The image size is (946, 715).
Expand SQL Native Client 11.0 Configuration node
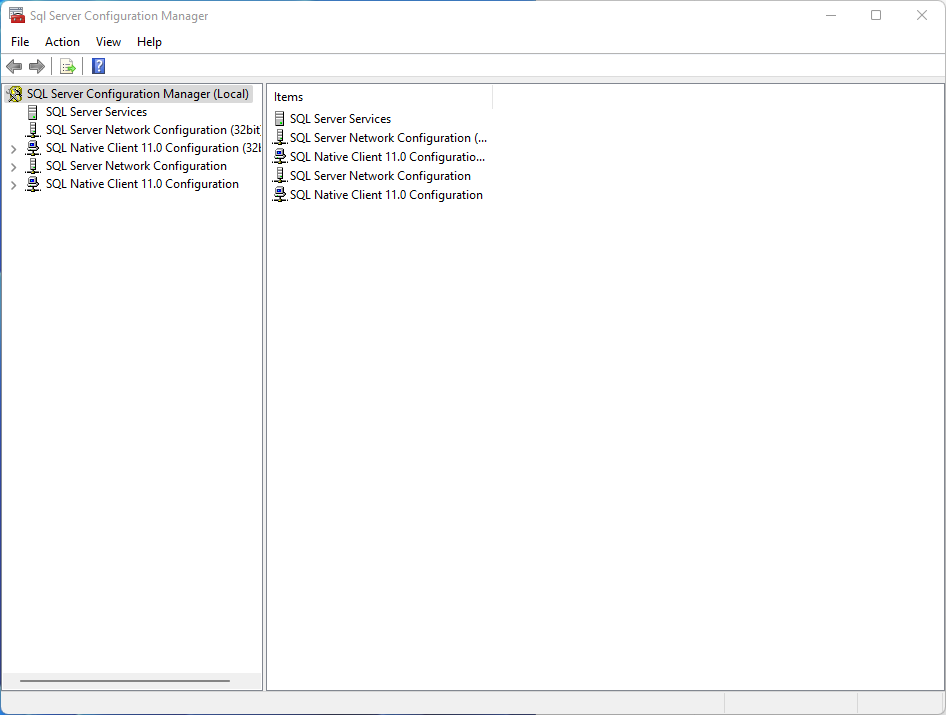(13, 185)
